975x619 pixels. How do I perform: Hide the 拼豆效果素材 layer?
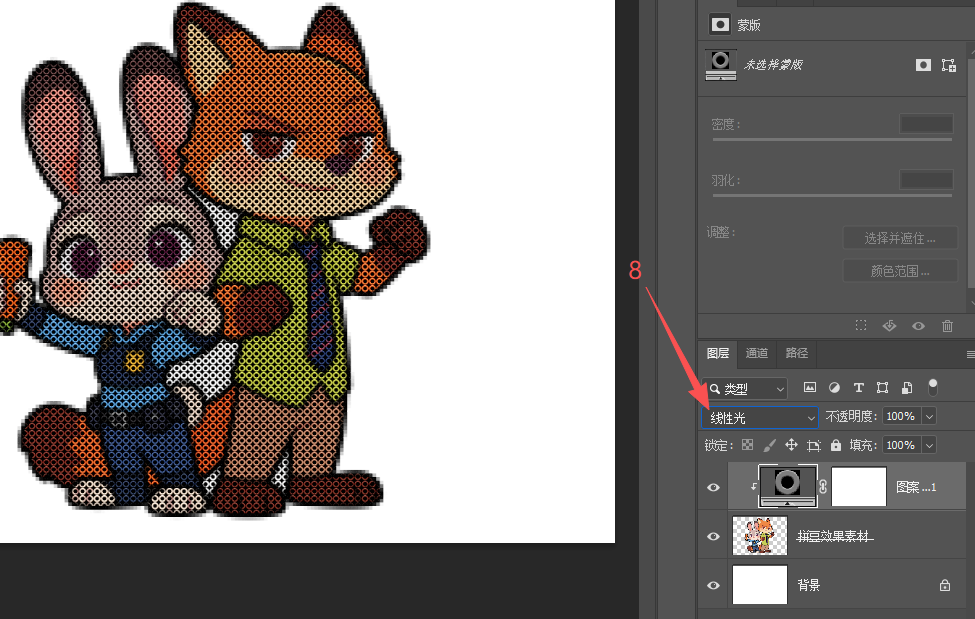click(713, 536)
